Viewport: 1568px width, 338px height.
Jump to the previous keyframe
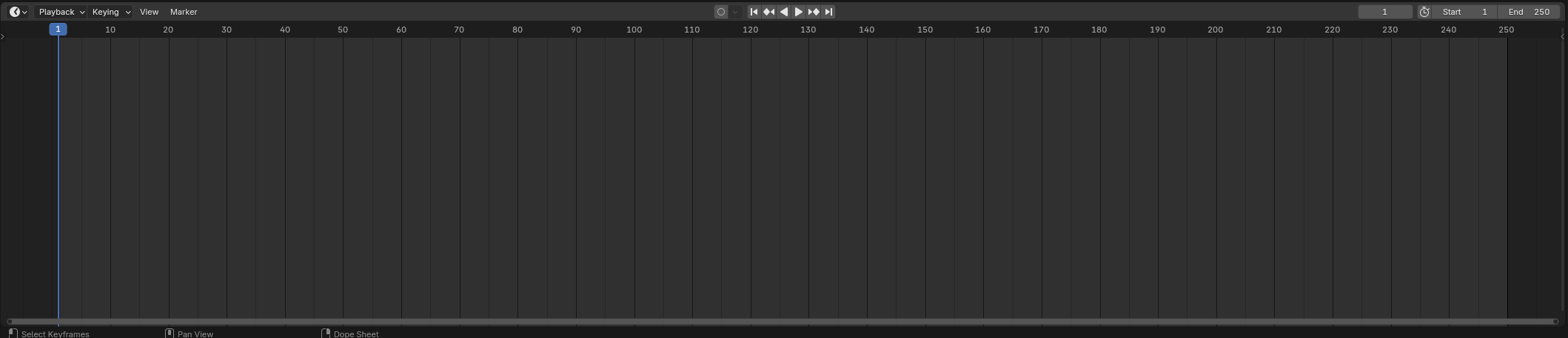pos(768,12)
